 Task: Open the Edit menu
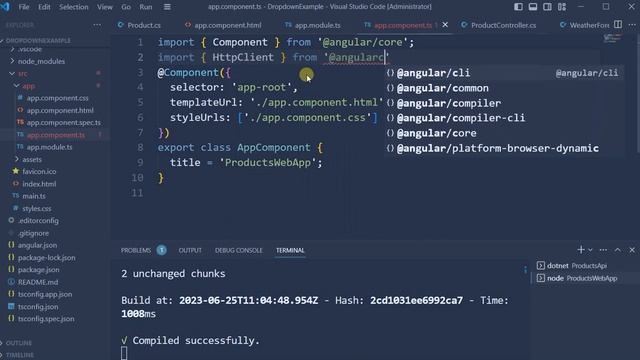[44, 7]
